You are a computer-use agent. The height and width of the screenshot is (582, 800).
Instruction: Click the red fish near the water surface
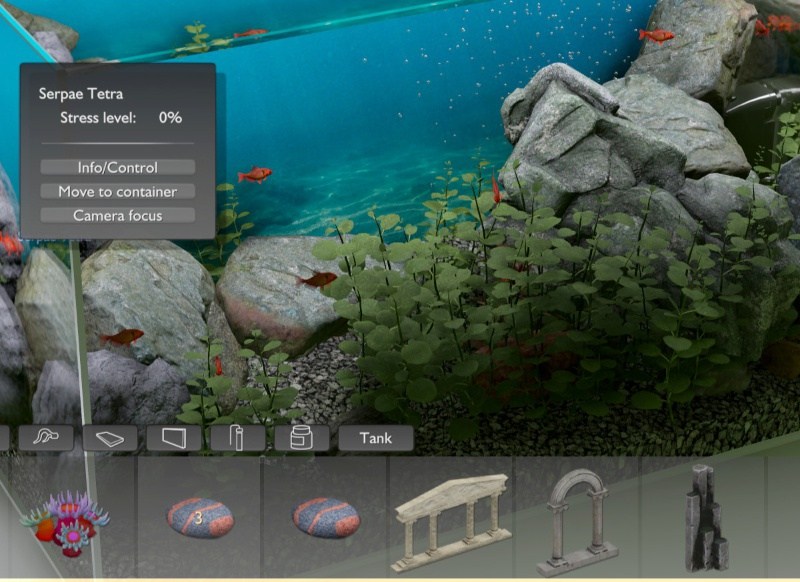point(249,34)
